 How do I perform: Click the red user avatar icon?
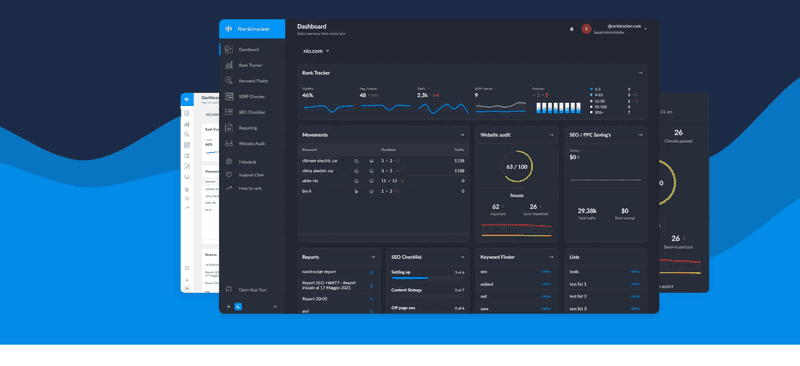[586, 29]
